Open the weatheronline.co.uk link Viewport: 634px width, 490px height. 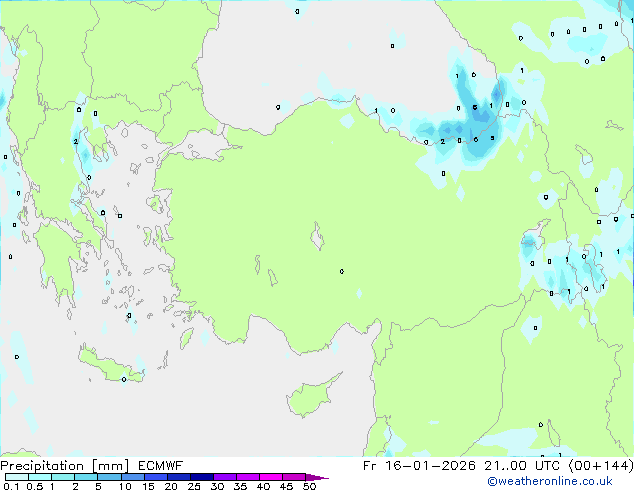tap(550, 481)
